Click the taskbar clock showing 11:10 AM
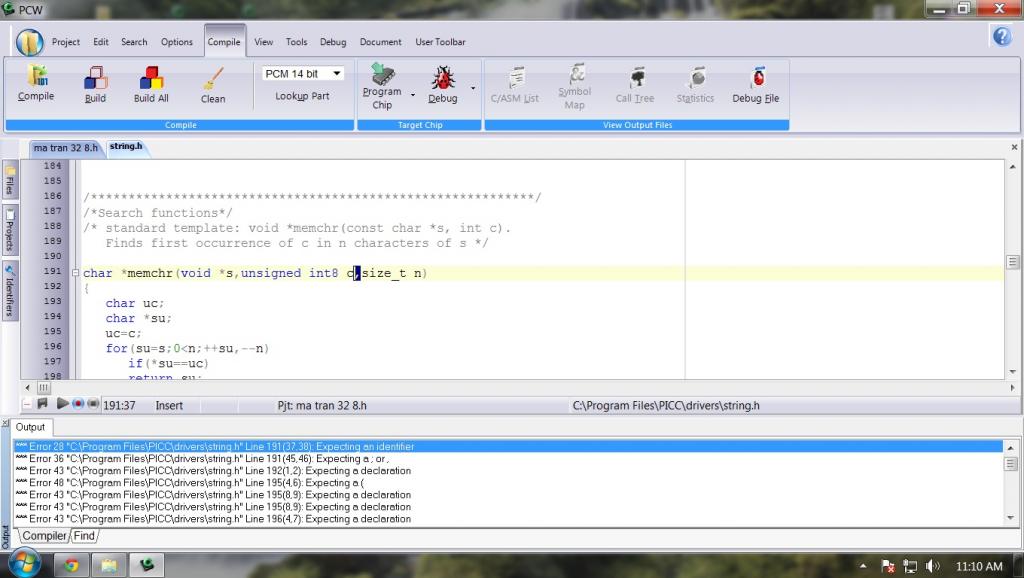Screen dimensions: 1024x578 coord(979,566)
